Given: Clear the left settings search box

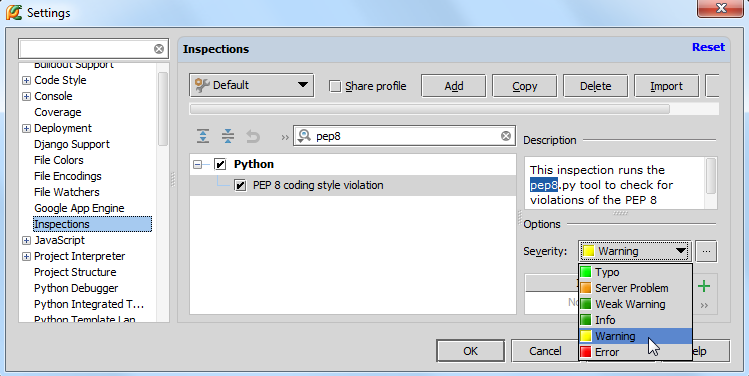Looking at the screenshot, I should coord(159,49).
